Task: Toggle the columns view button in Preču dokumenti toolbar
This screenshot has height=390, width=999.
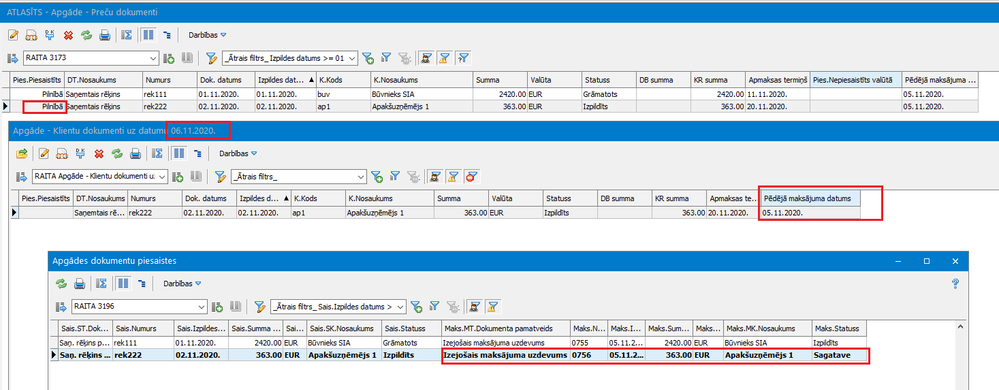Action: [x=148, y=35]
